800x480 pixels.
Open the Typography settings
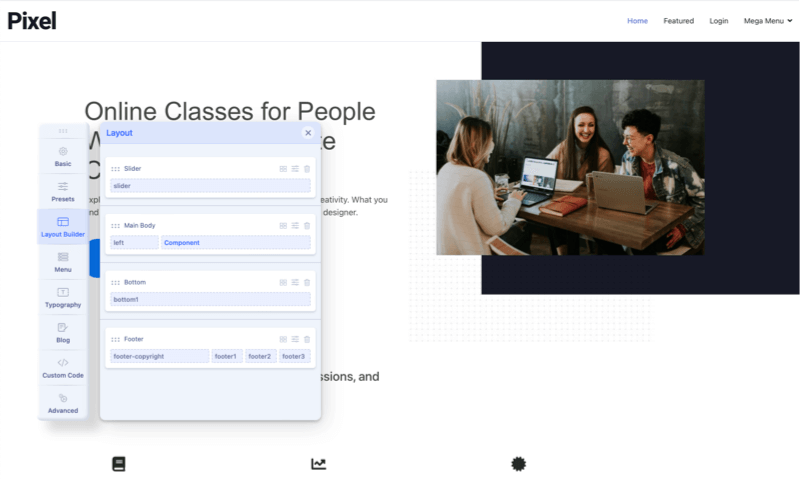click(x=63, y=297)
